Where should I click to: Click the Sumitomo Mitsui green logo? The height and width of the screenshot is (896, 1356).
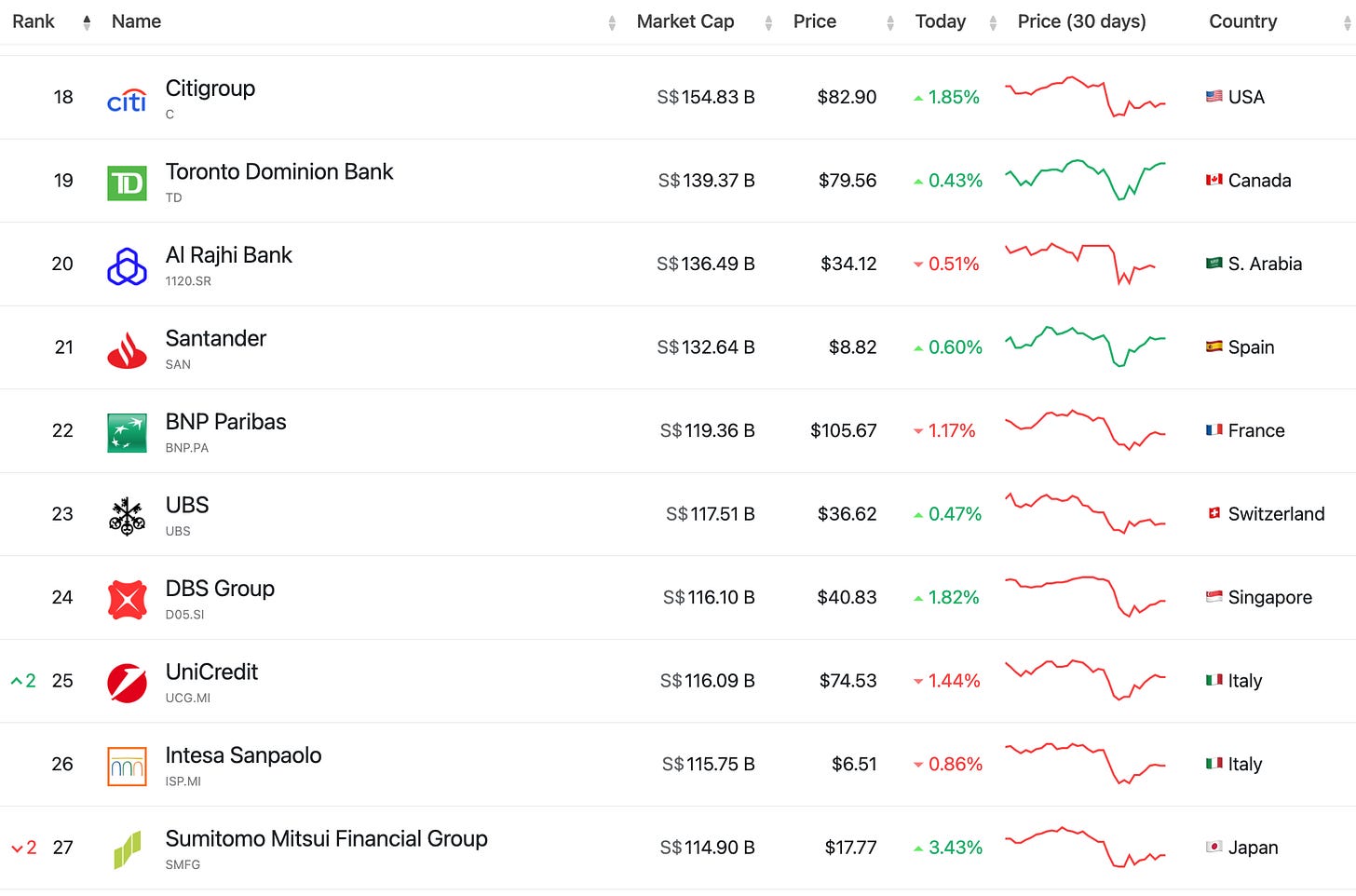(127, 849)
